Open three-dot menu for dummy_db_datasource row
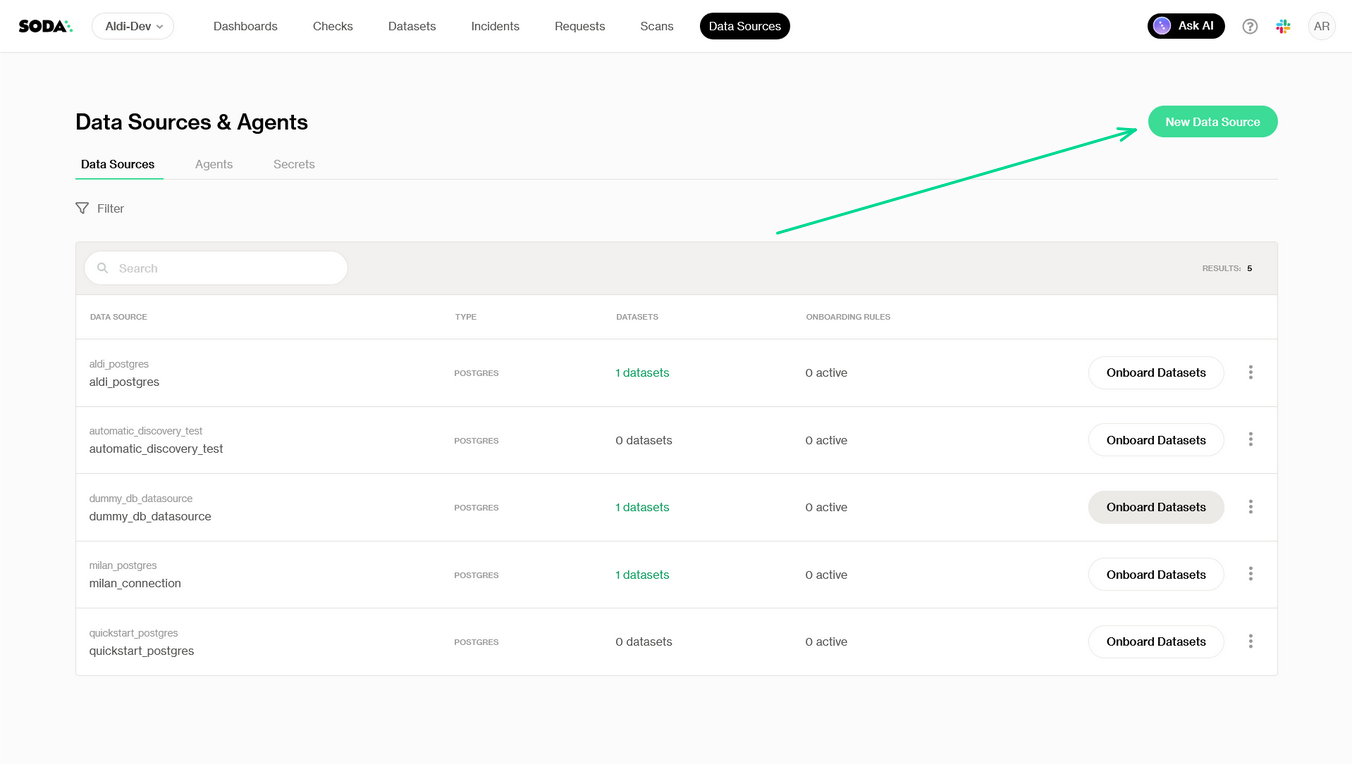The width and height of the screenshot is (1352, 765). point(1250,507)
